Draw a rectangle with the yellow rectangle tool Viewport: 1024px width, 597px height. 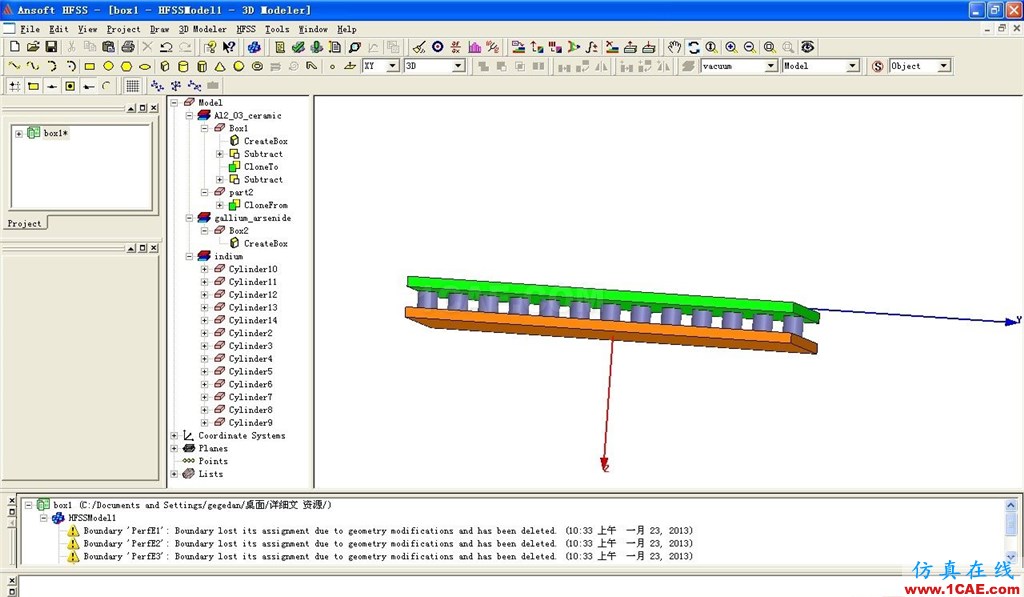(x=89, y=66)
